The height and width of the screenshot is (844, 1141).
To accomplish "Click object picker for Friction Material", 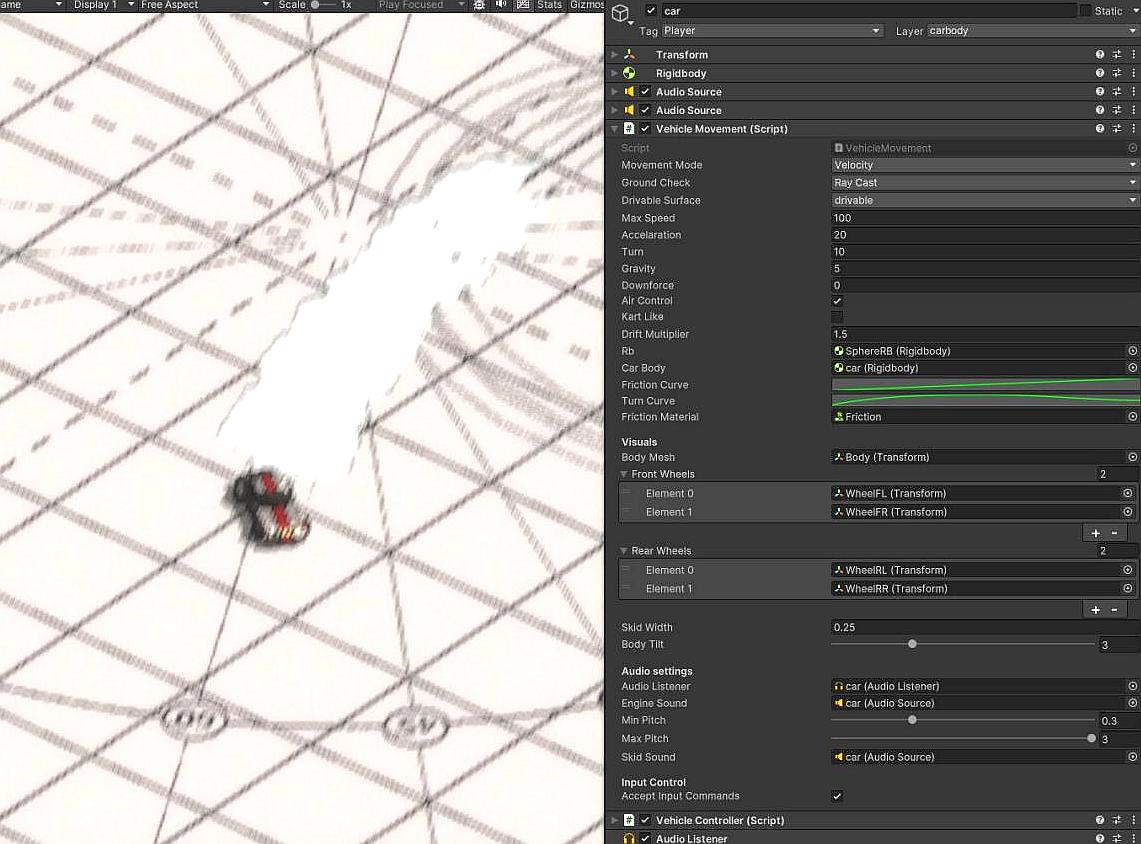I will tap(1132, 417).
